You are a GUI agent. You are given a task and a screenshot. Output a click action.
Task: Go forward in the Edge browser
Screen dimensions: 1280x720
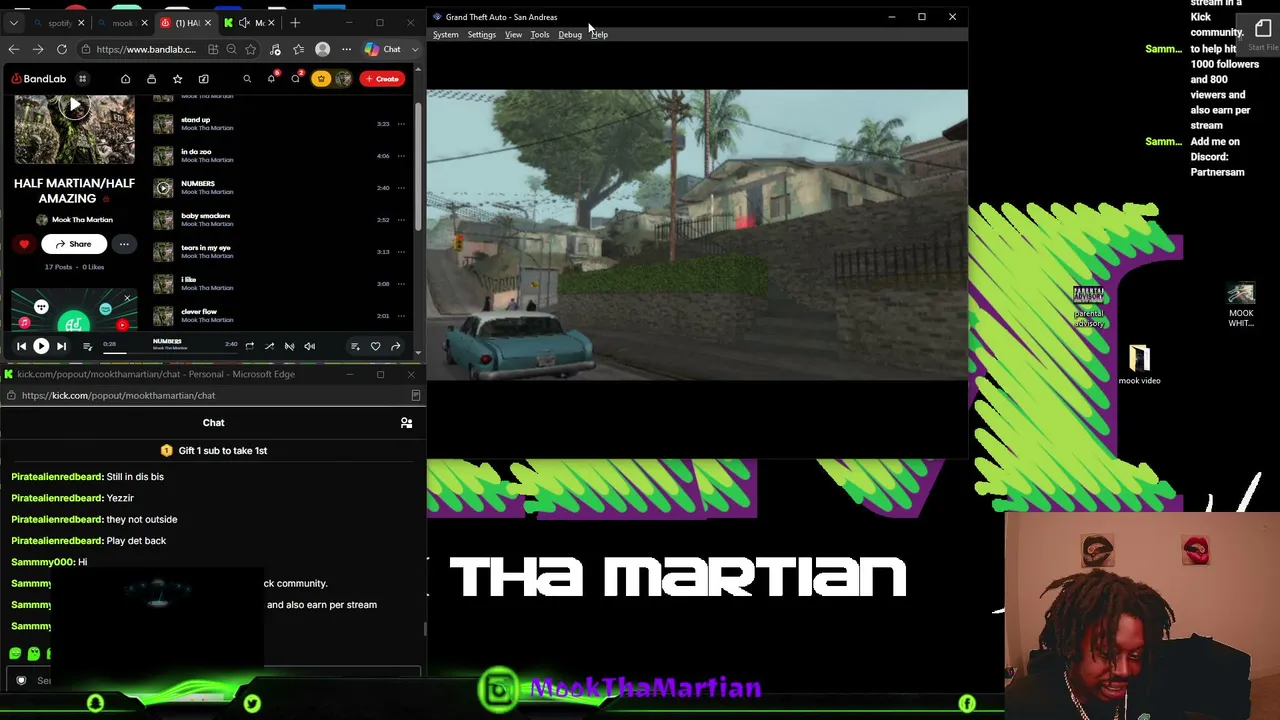click(x=38, y=49)
